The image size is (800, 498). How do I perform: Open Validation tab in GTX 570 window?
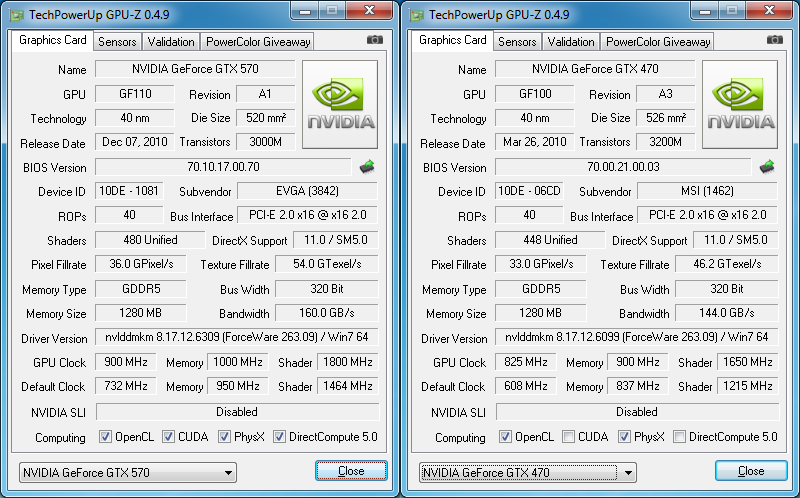tap(171, 42)
